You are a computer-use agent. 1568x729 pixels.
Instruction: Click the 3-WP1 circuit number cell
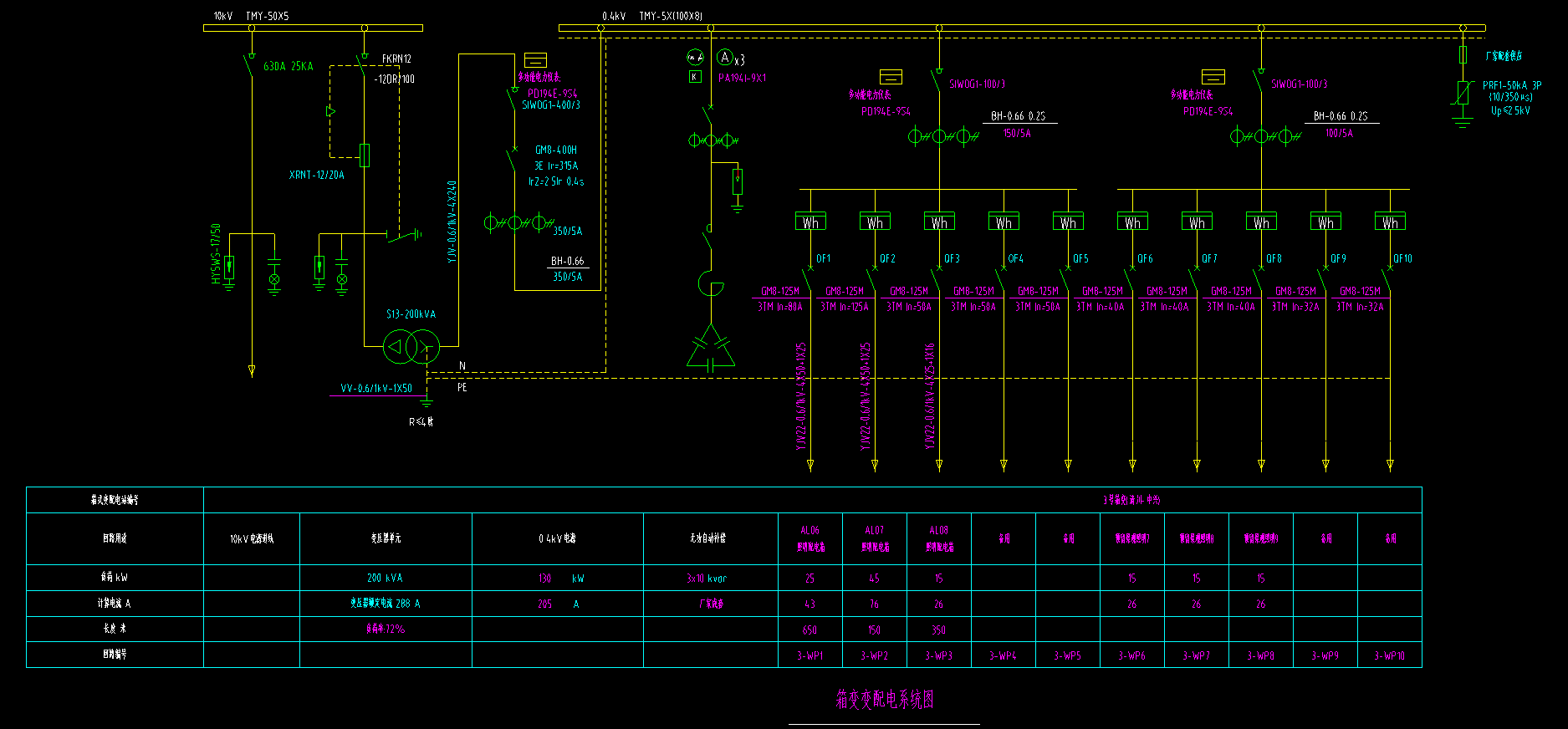point(810,655)
